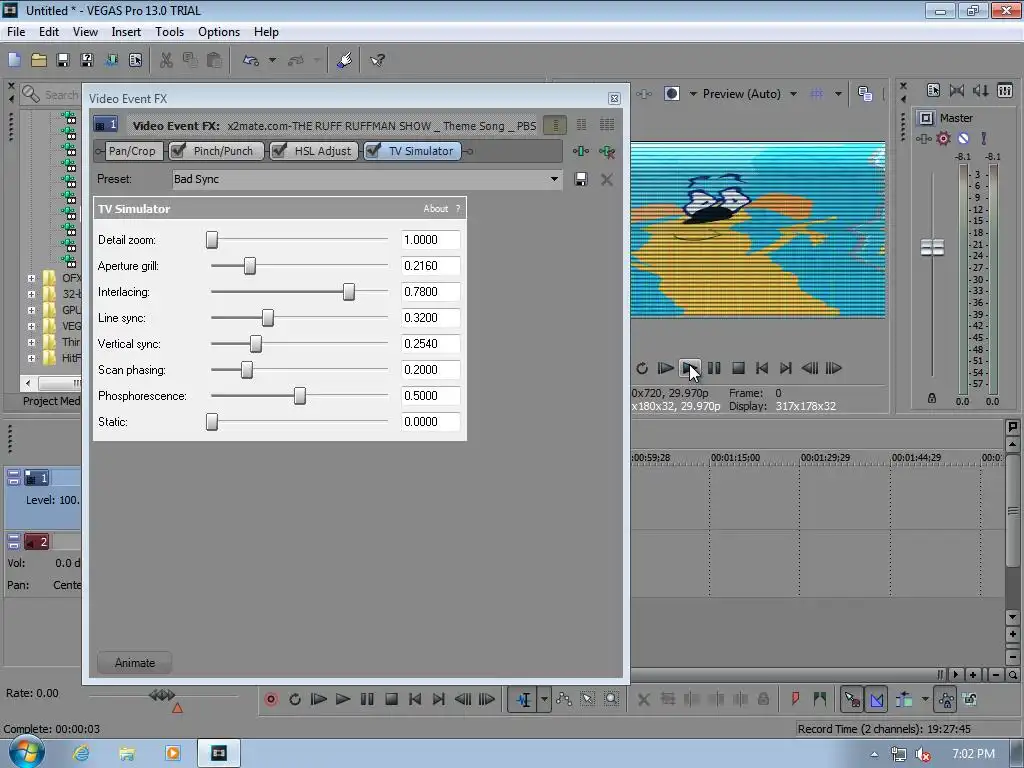Disable the TV Simulator effect checkbox
1024x768 pixels.
(x=373, y=151)
